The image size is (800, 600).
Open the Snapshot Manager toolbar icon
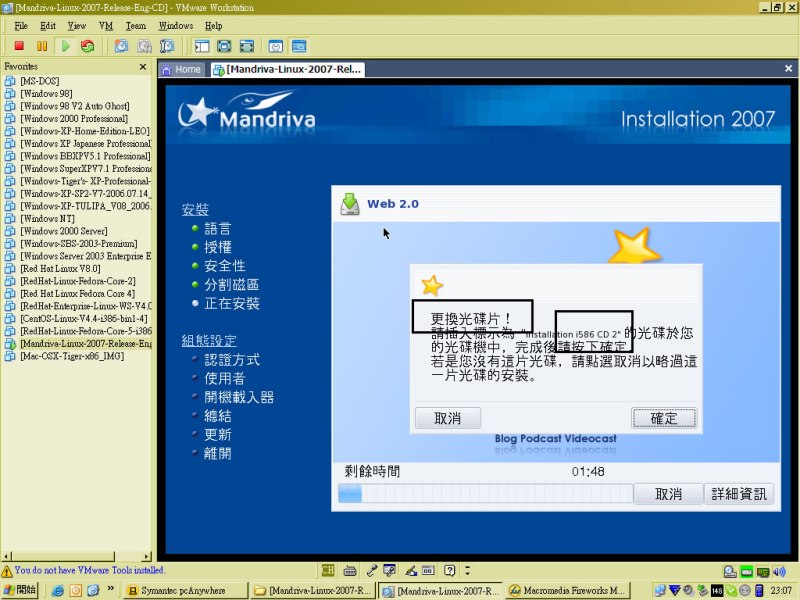[x=167, y=46]
